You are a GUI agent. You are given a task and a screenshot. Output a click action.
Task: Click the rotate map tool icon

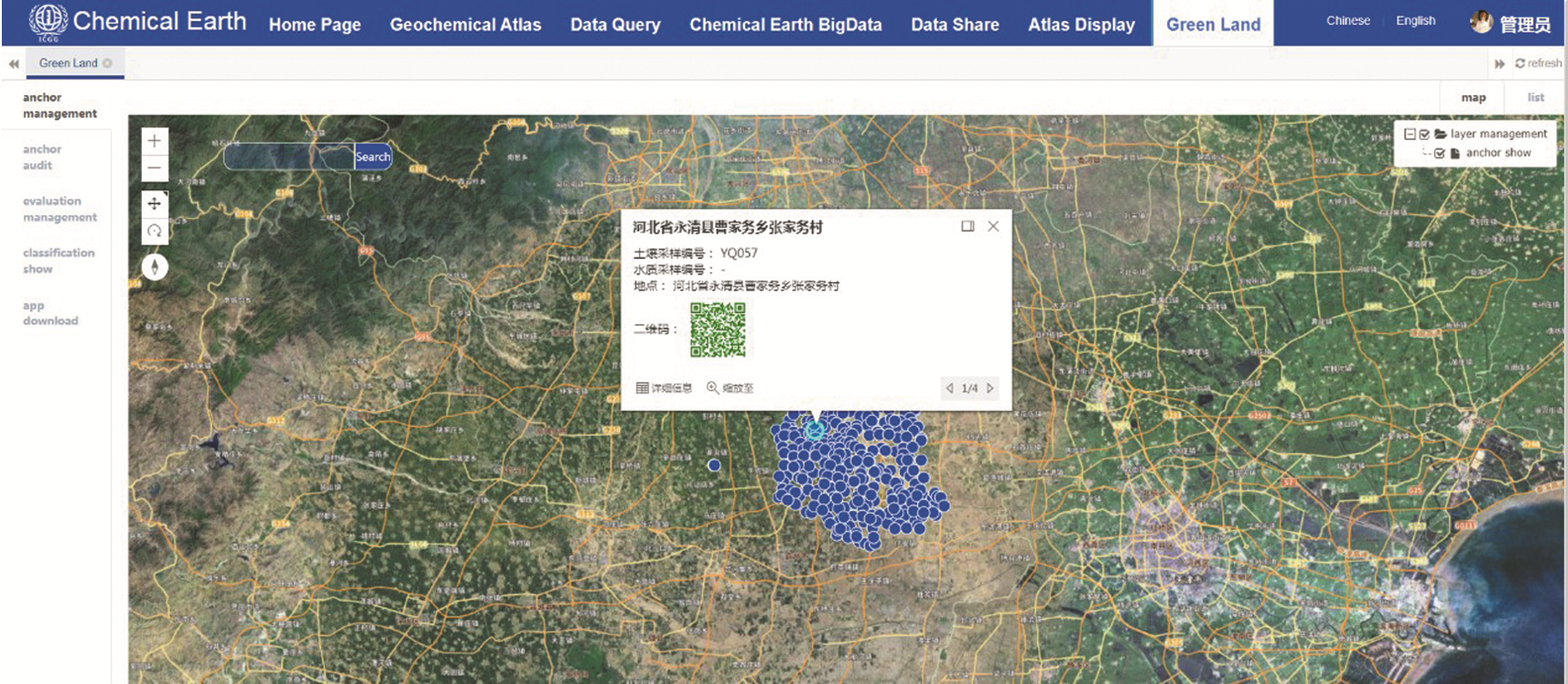click(155, 231)
